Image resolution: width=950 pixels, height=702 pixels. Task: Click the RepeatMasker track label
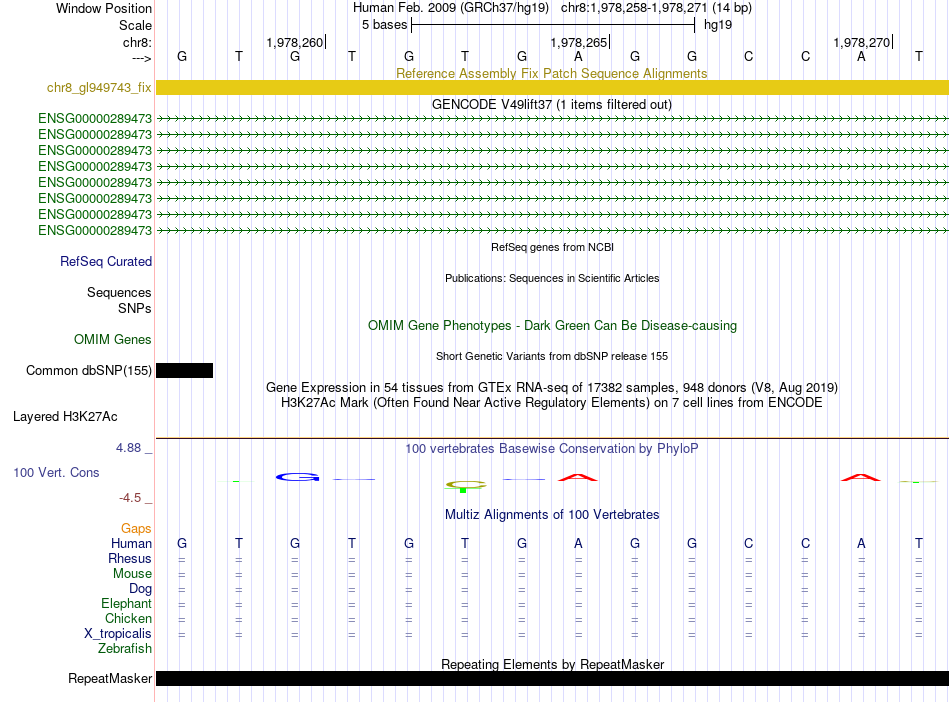(110, 678)
